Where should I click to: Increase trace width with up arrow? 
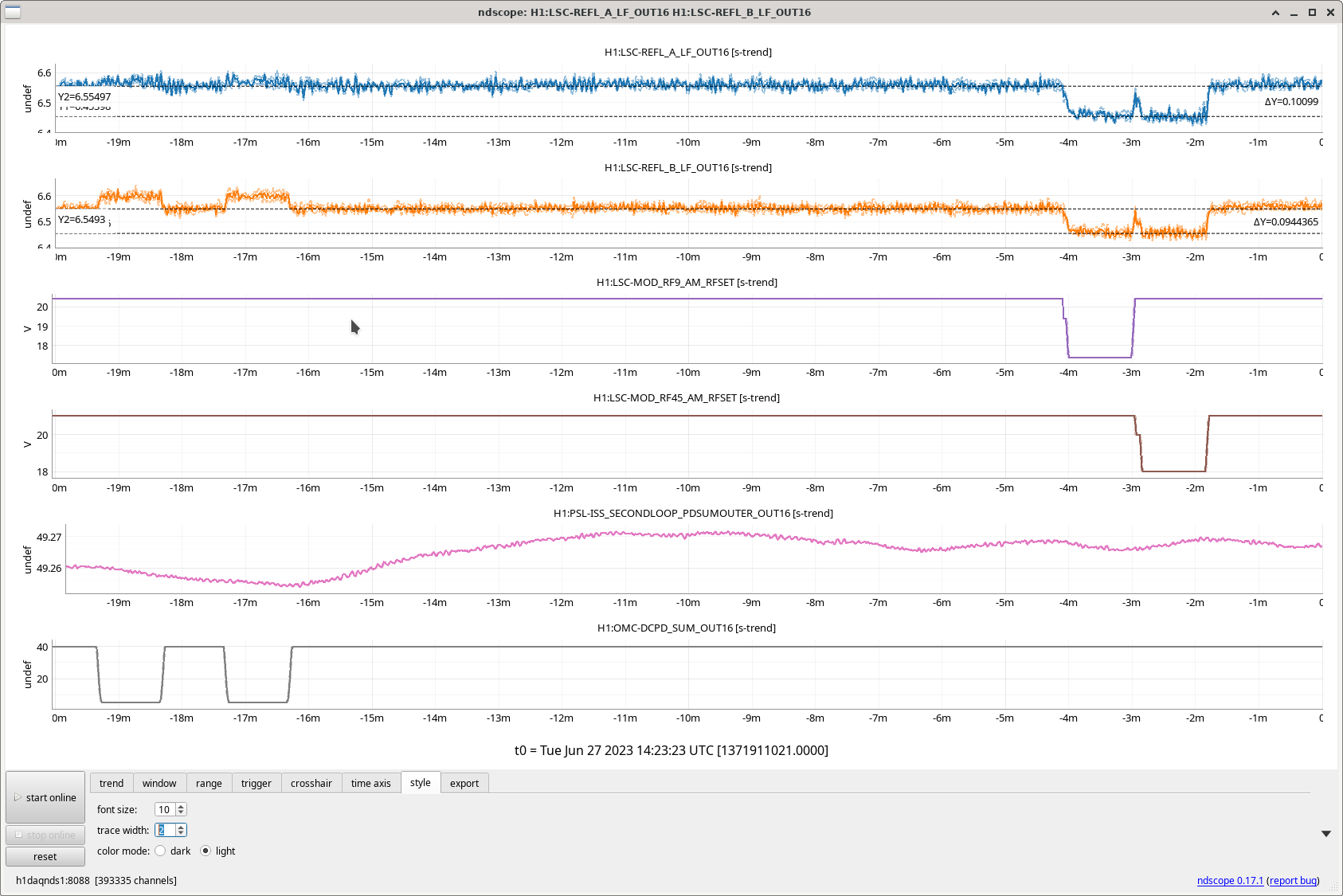(x=182, y=827)
